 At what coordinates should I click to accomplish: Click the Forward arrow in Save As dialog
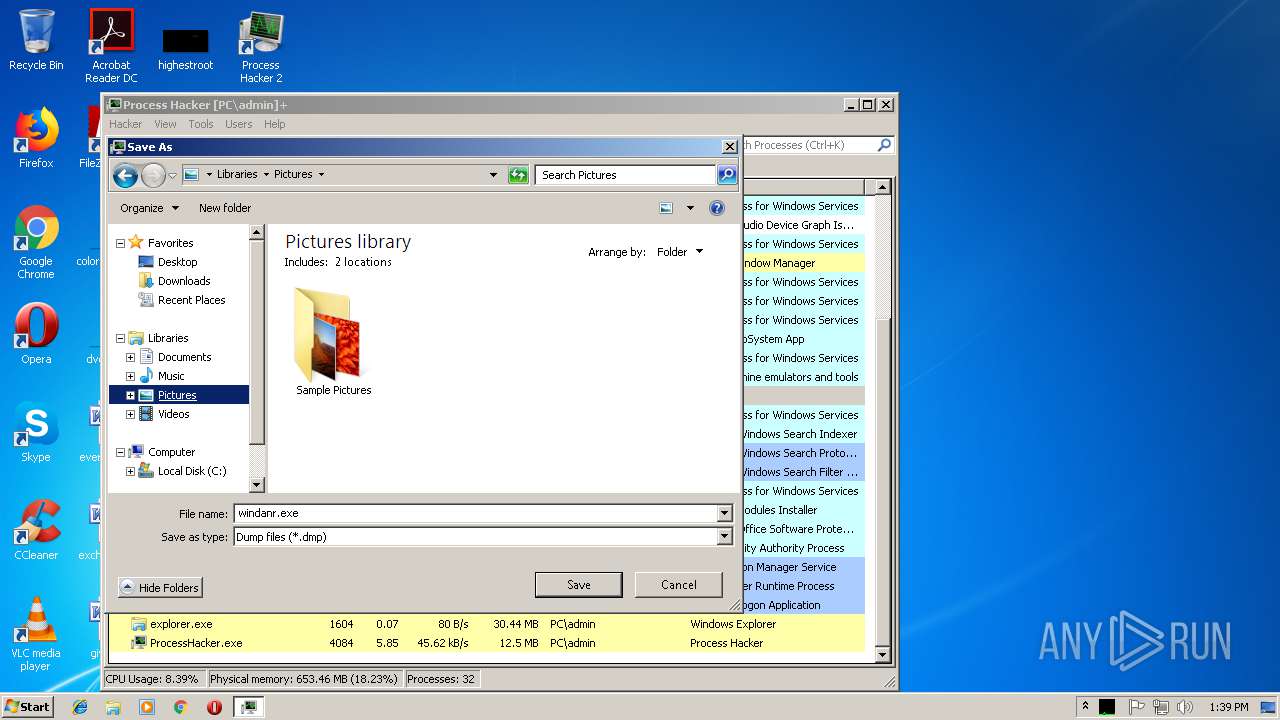[153, 176]
